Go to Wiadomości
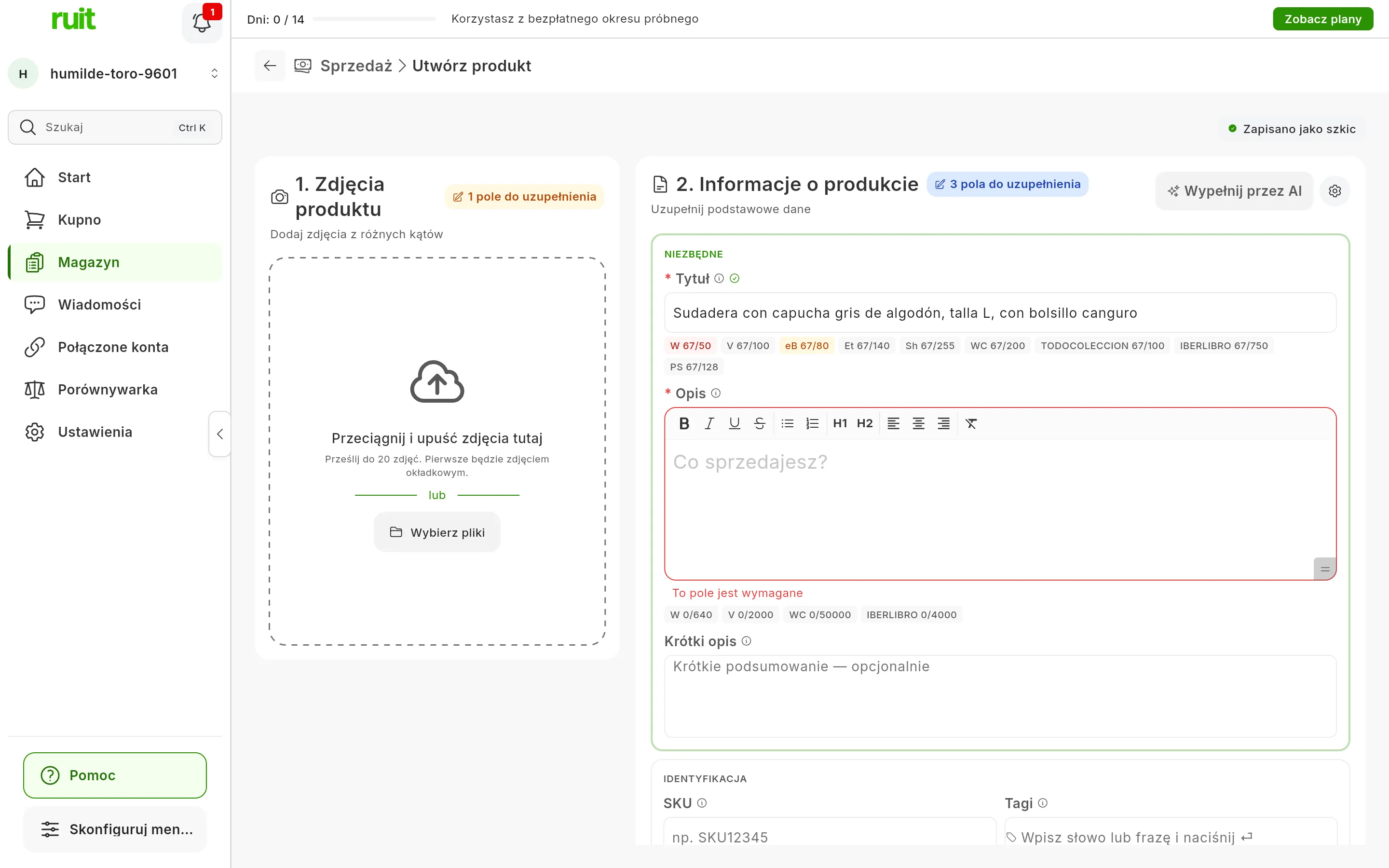This screenshot has height=868, width=1389. 115,305
